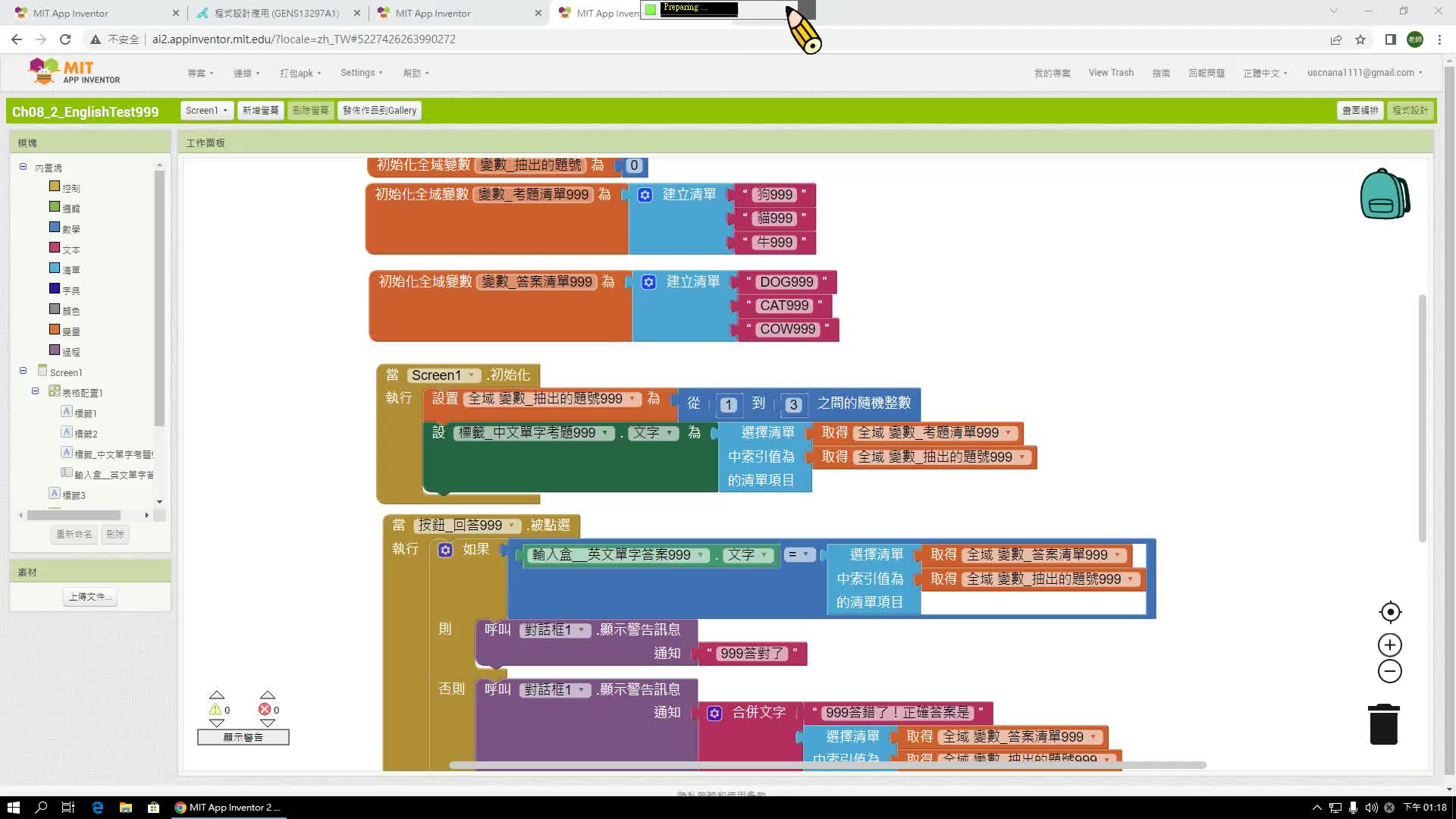Click the red error circle icon
This screenshot has width=1456, height=819.
click(x=265, y=710)
